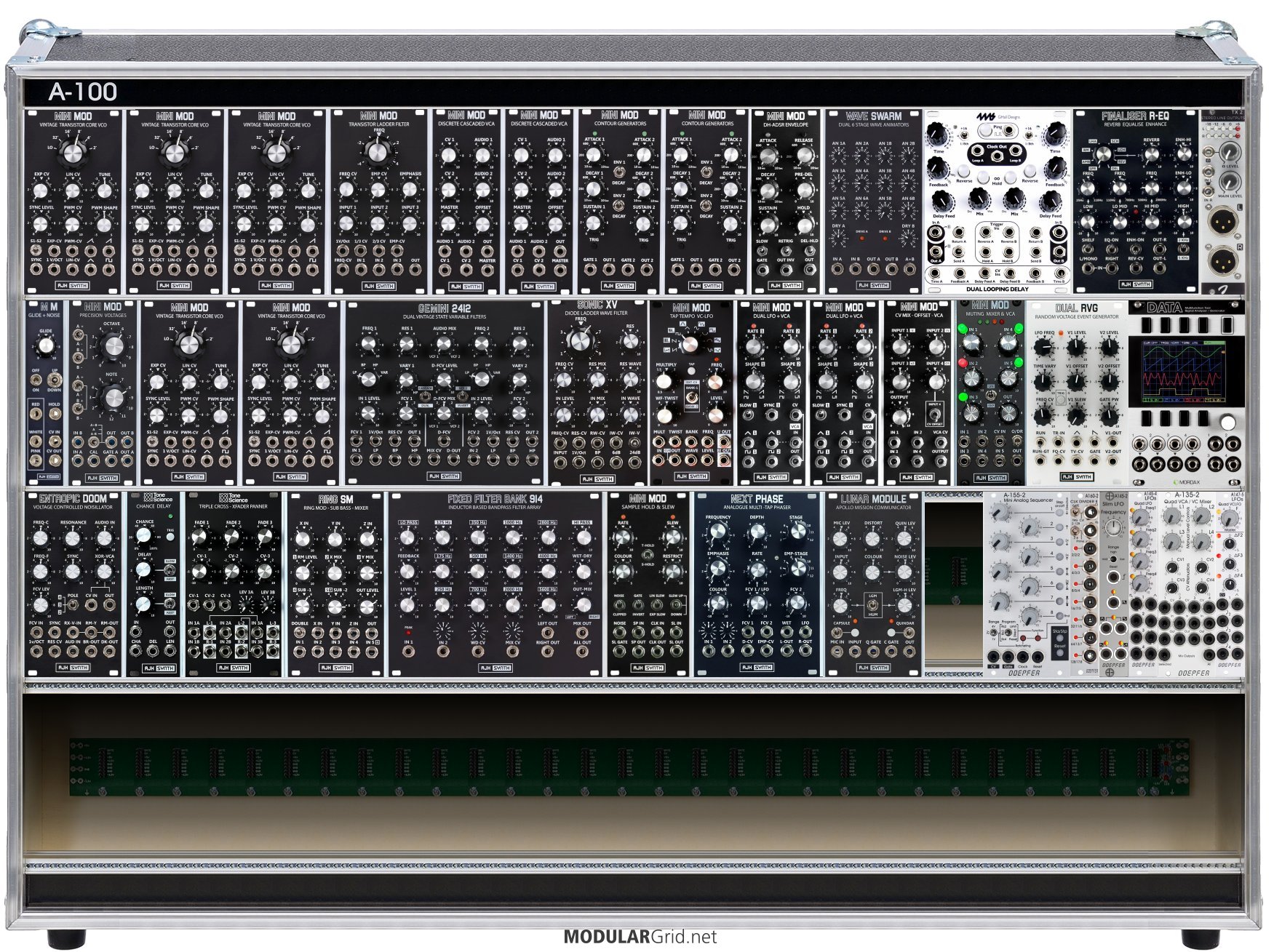This screenshot has height=952, width=1282.
Task: Click the Clock Out jack on the Dual Looping Delay
Action: pos(997,155)
